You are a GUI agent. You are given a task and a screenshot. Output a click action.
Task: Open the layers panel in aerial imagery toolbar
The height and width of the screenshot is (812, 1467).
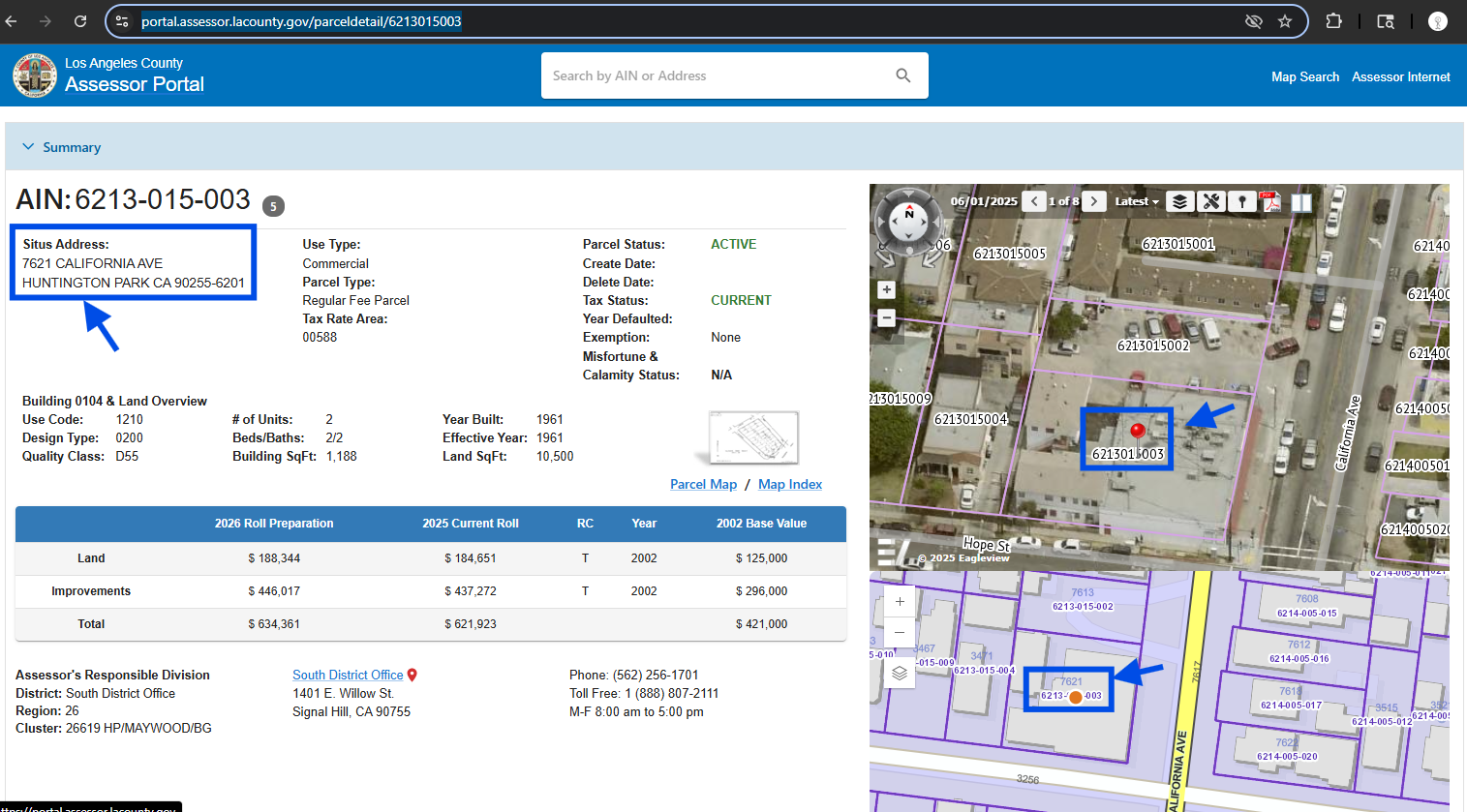click(x=1178, y=201)
